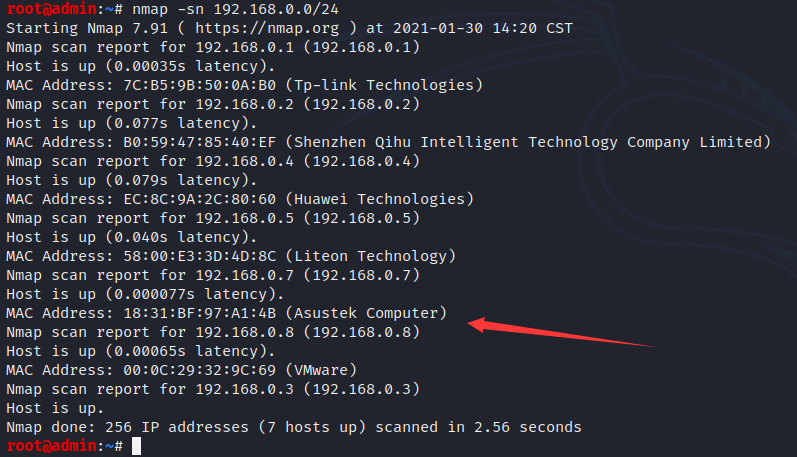Click the MAC address EC:8C:9A:2C:80:60
This screenshot has height=457, width=797.
tap(200, 199)
